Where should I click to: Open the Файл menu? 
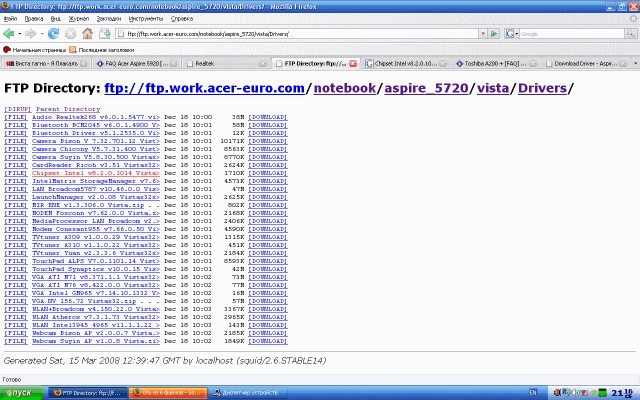click(10, 19)
